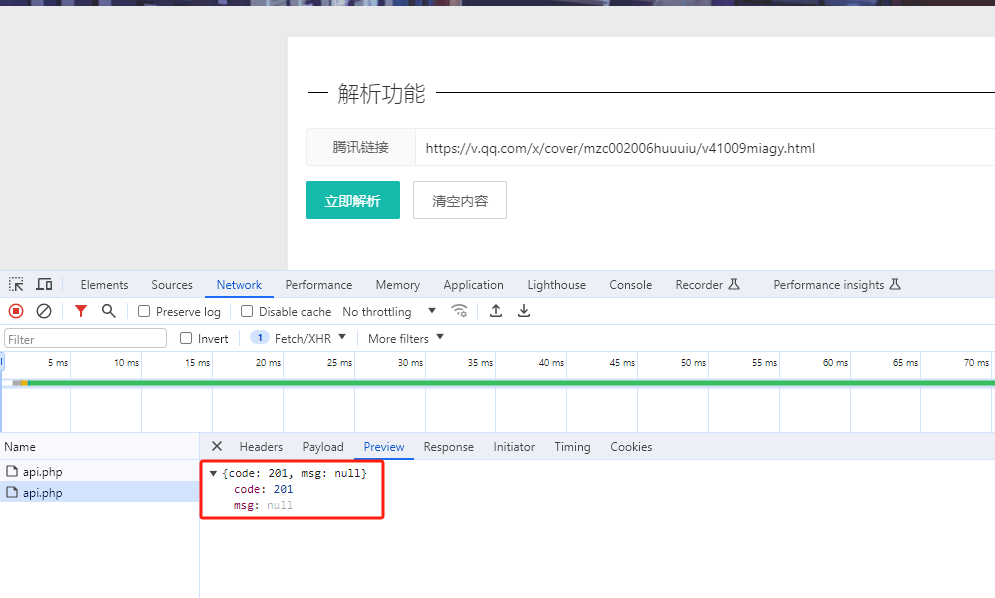Image resolution: width=995 pixels, height=598 pixels.
Task: View the raw Response tab
Action: (449, 447)
